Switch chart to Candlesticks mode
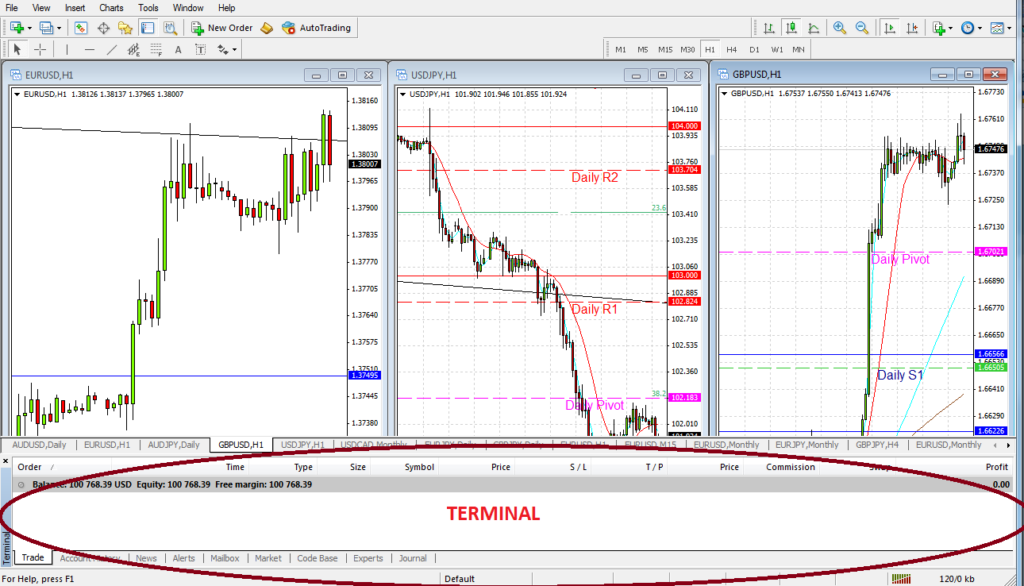This screenshot has width=1024, height=586. pyautogui.click(x=792, y=27)
